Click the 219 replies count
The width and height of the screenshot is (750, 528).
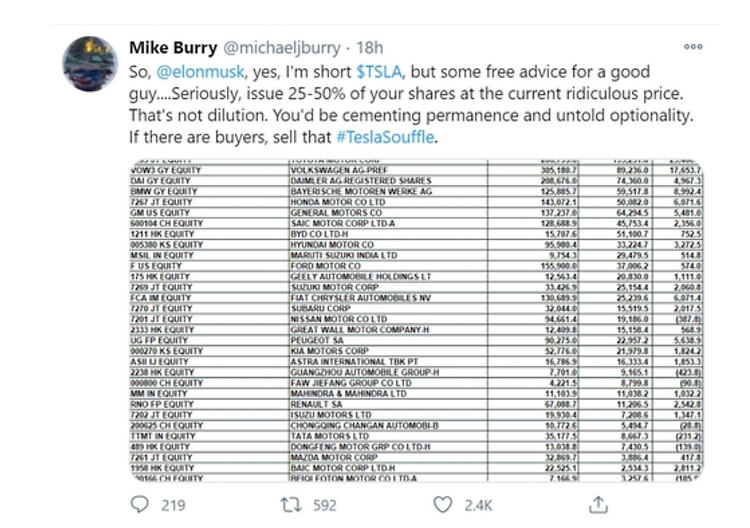point(173,505)
